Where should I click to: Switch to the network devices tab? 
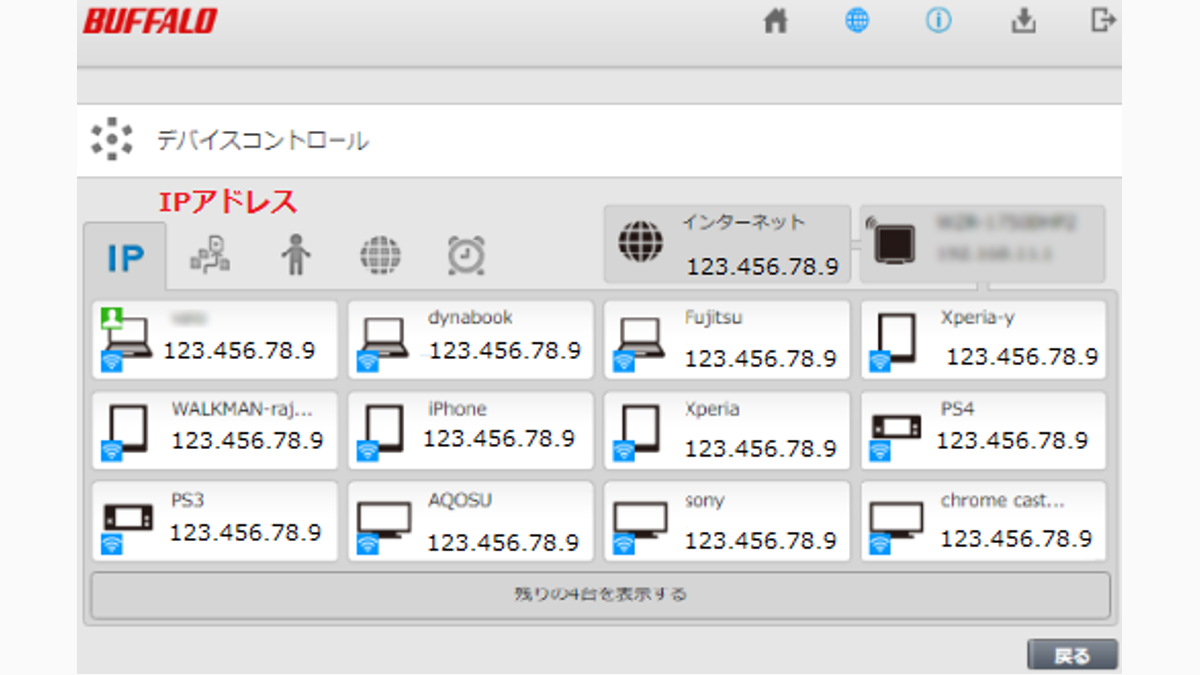click(x=210, y=256)
